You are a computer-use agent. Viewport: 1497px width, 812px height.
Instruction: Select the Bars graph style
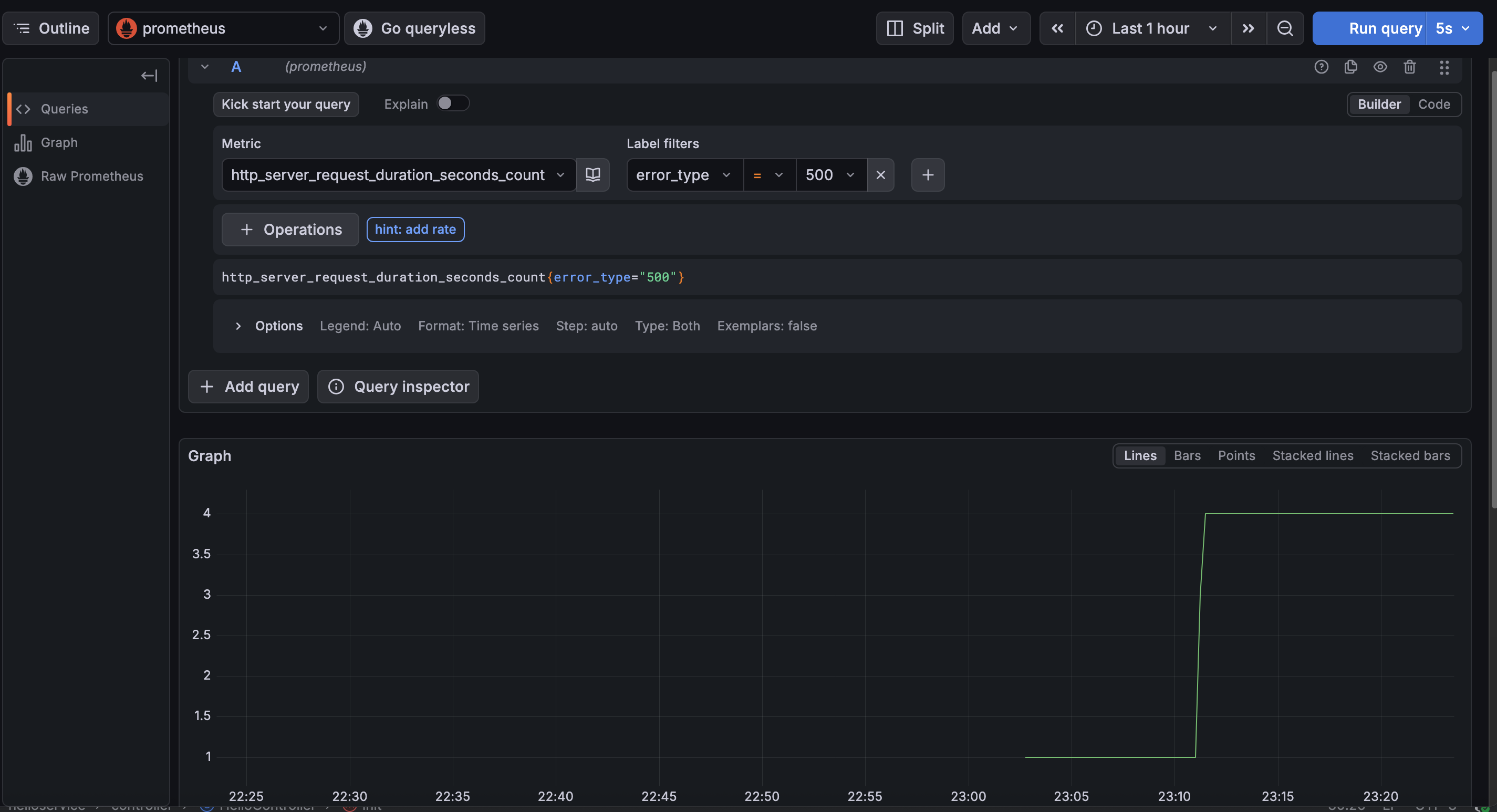[1187, 456]
